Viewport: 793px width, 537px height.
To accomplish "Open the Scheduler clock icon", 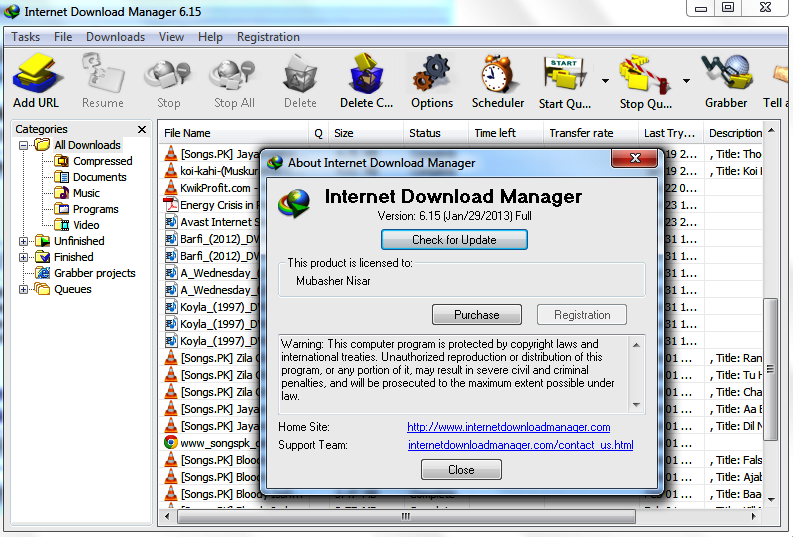I will tap(498, 74).
